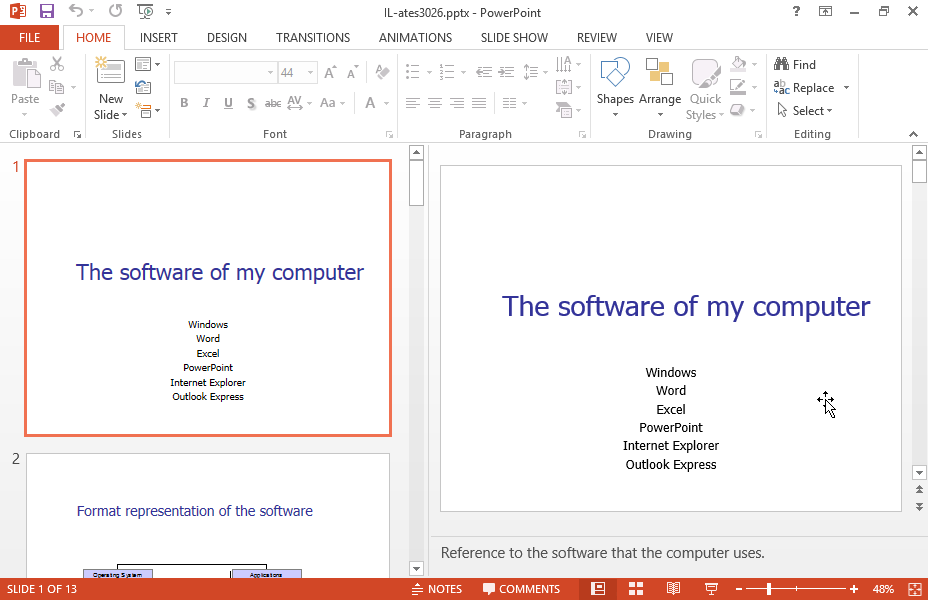The height and width of the screenshot is (600, 928).
Task: Toggle Bold formatting
Action: pyautogui.click(x=184, y=103)
